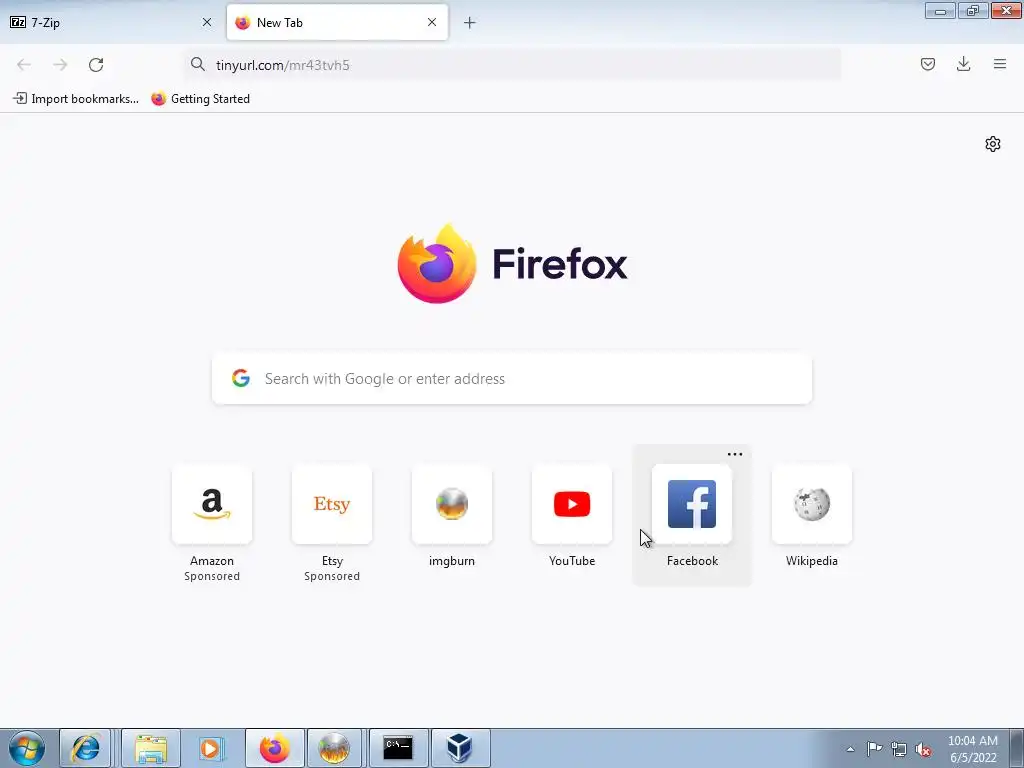Click the Back navigation arrow
1024x768 pixels.
(24, 65)
